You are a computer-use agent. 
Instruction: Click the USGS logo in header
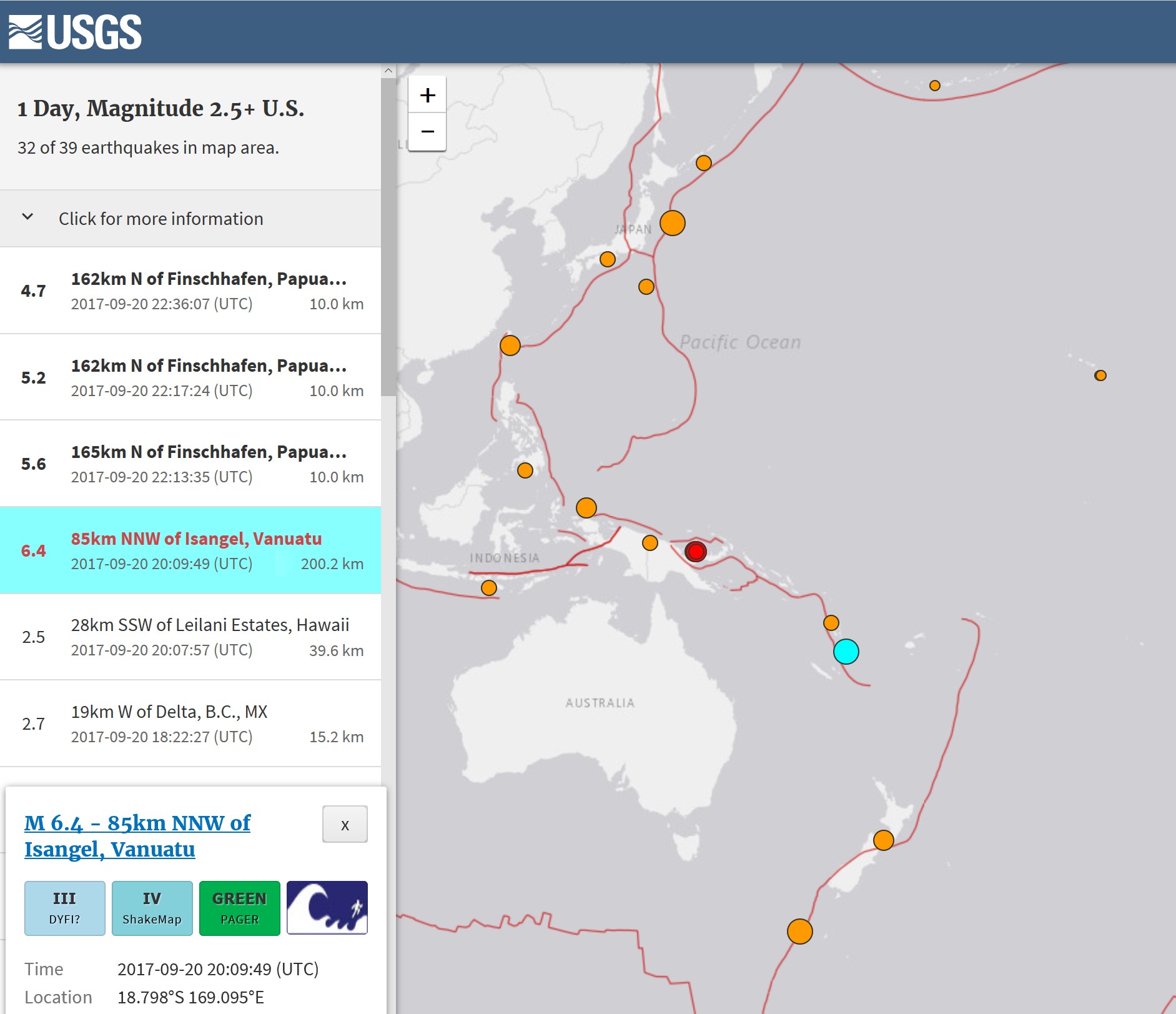(x=75, y=32)
